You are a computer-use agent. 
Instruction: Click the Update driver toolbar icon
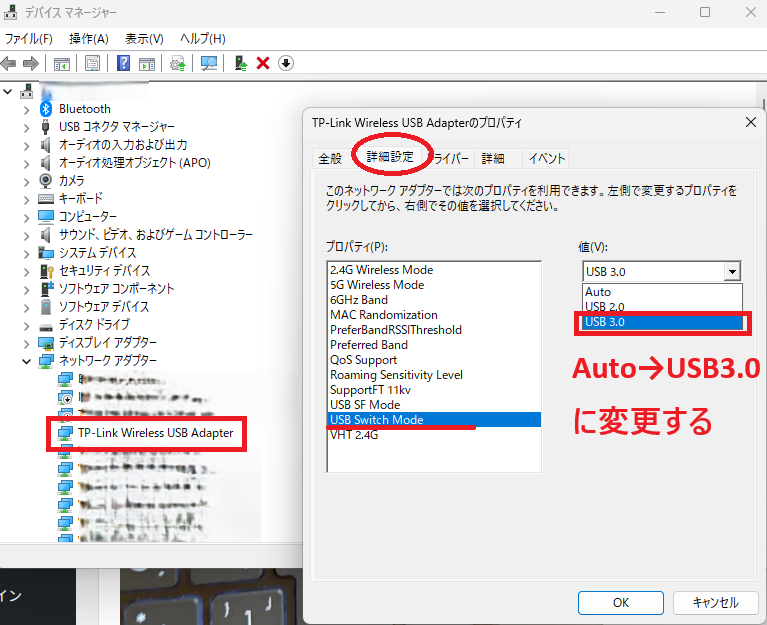[178, 64]
